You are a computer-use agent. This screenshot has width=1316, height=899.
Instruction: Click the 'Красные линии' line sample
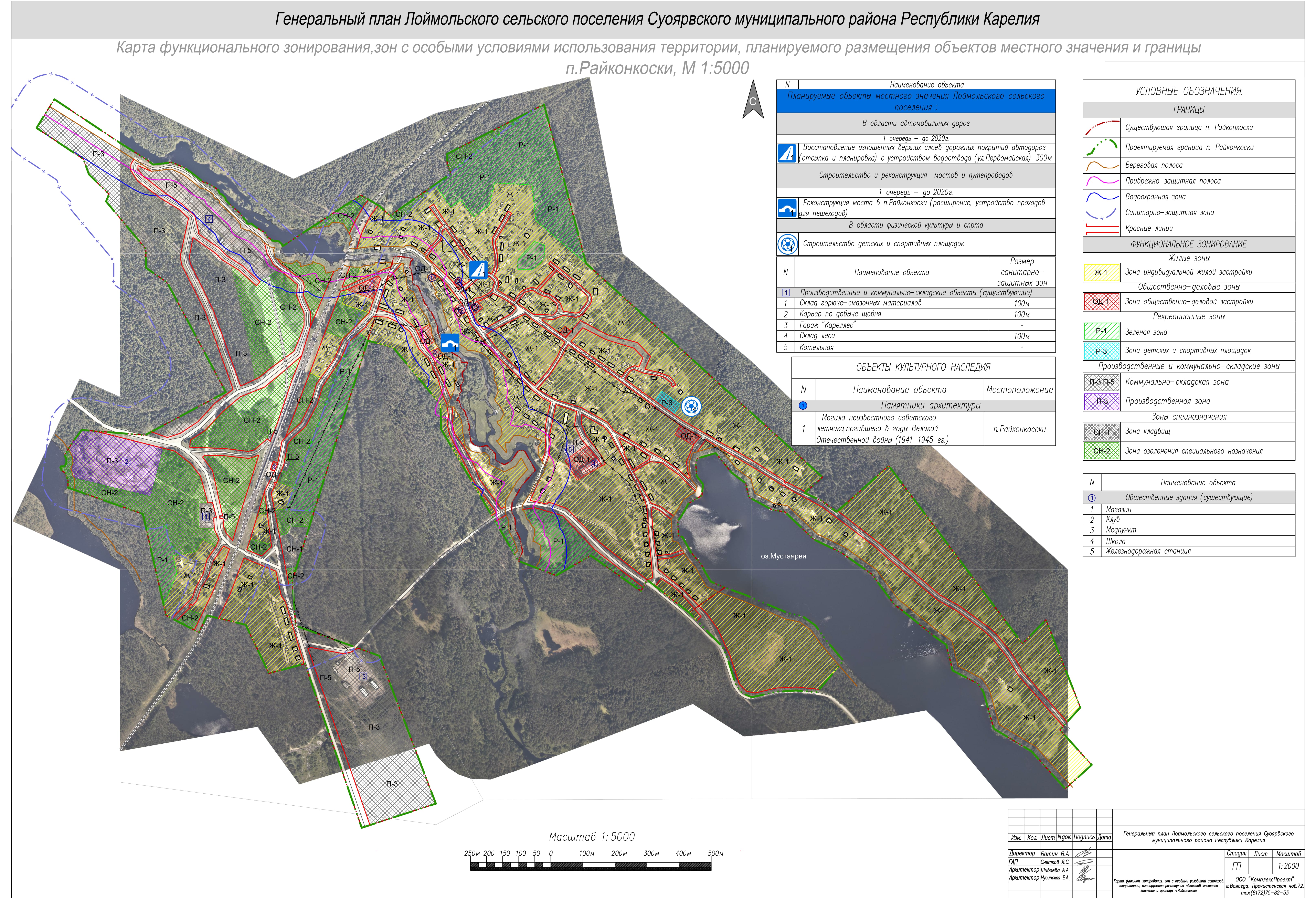point(1102,229)
